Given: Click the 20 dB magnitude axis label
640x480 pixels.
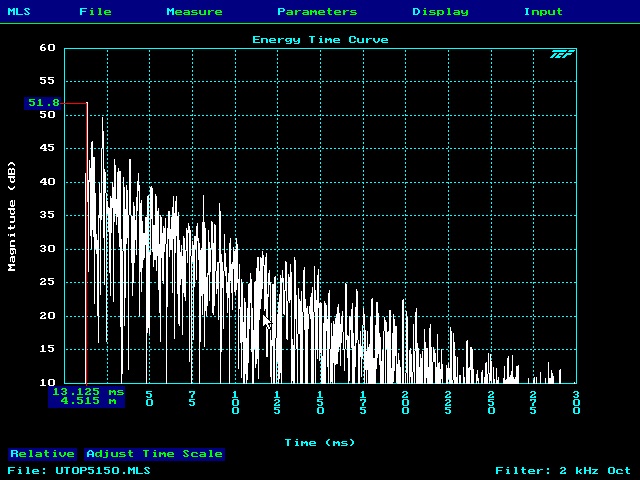Looking at the screenshot, I should tap(47, 316).
